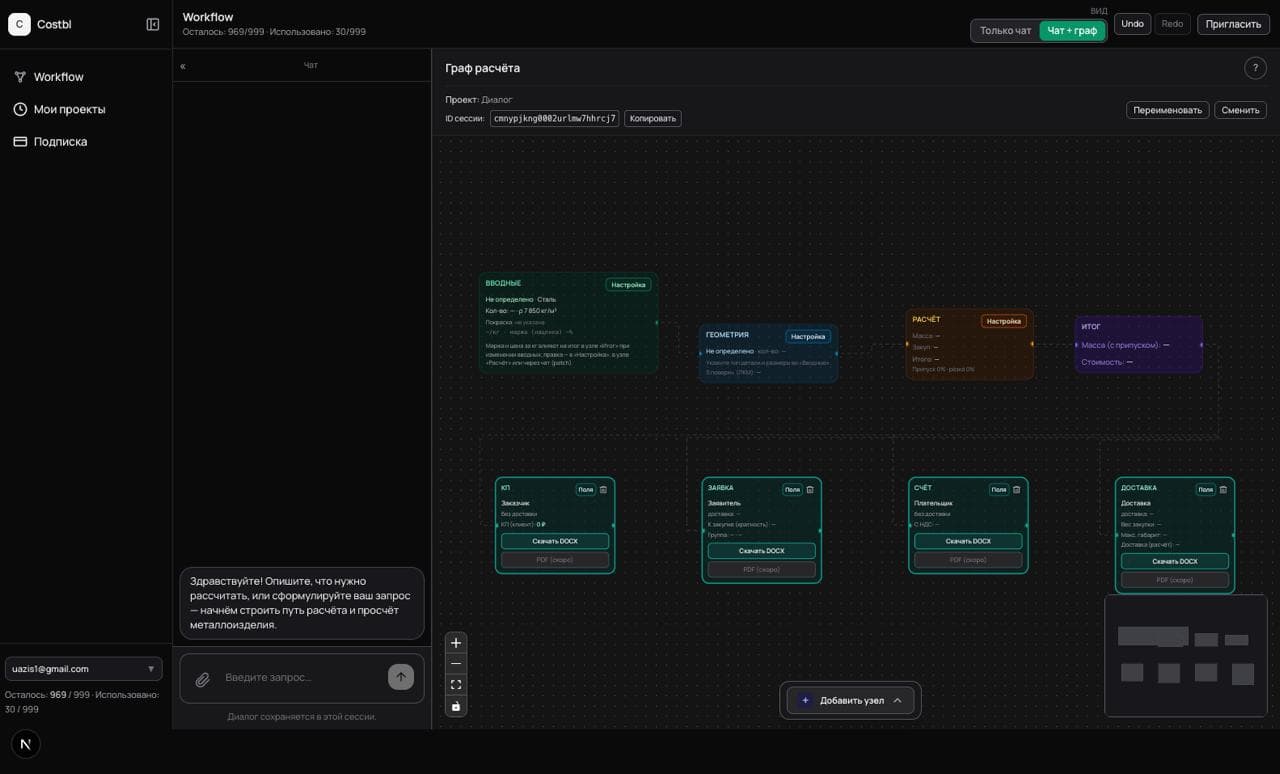Viewport: 1280px width, 774px height.
Task: Switch view to Чат + граф
Action: pyautogui.click(x=1072, y=31)
